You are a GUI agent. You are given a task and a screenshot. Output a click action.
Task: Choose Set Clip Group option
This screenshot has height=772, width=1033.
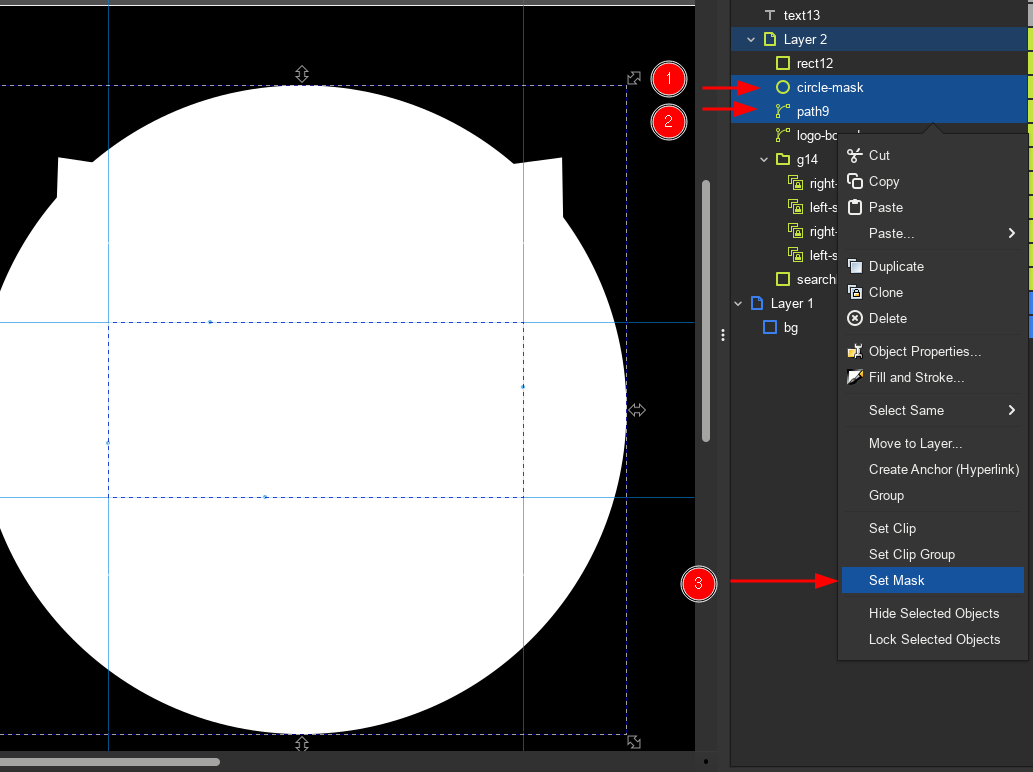click(932, 555)
